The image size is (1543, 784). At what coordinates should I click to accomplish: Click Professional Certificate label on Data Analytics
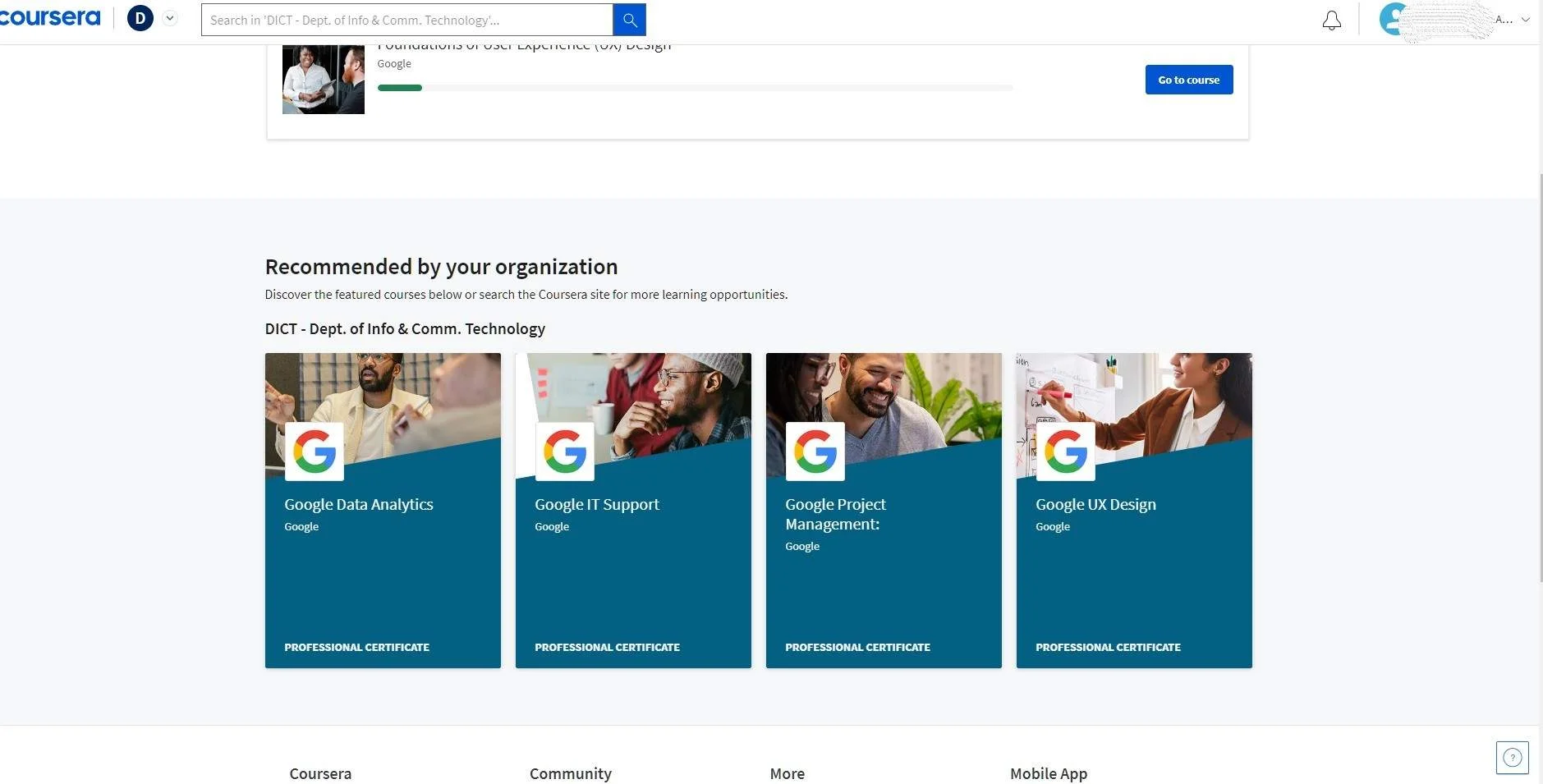point(356,647)
